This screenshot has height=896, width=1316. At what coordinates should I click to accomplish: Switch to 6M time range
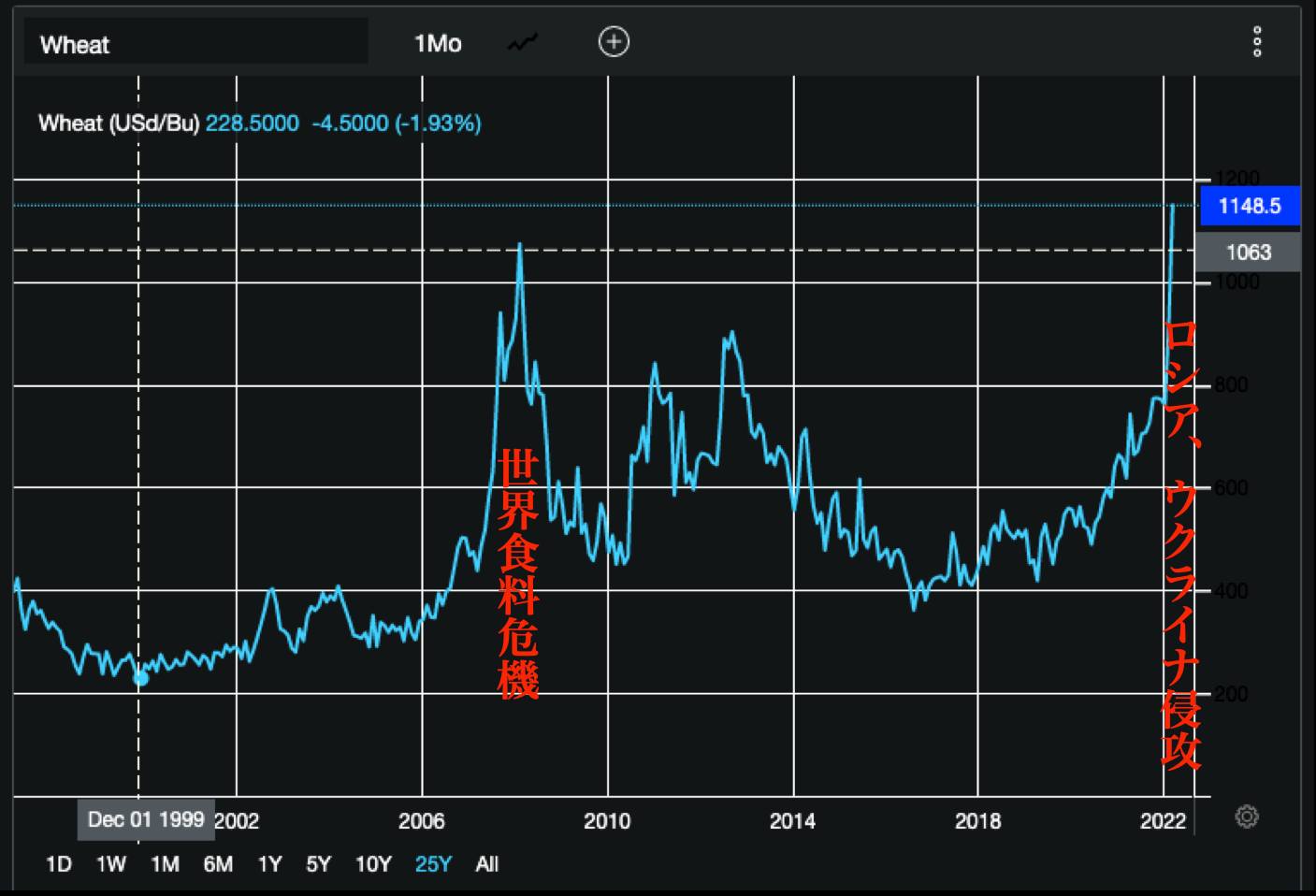218,864
